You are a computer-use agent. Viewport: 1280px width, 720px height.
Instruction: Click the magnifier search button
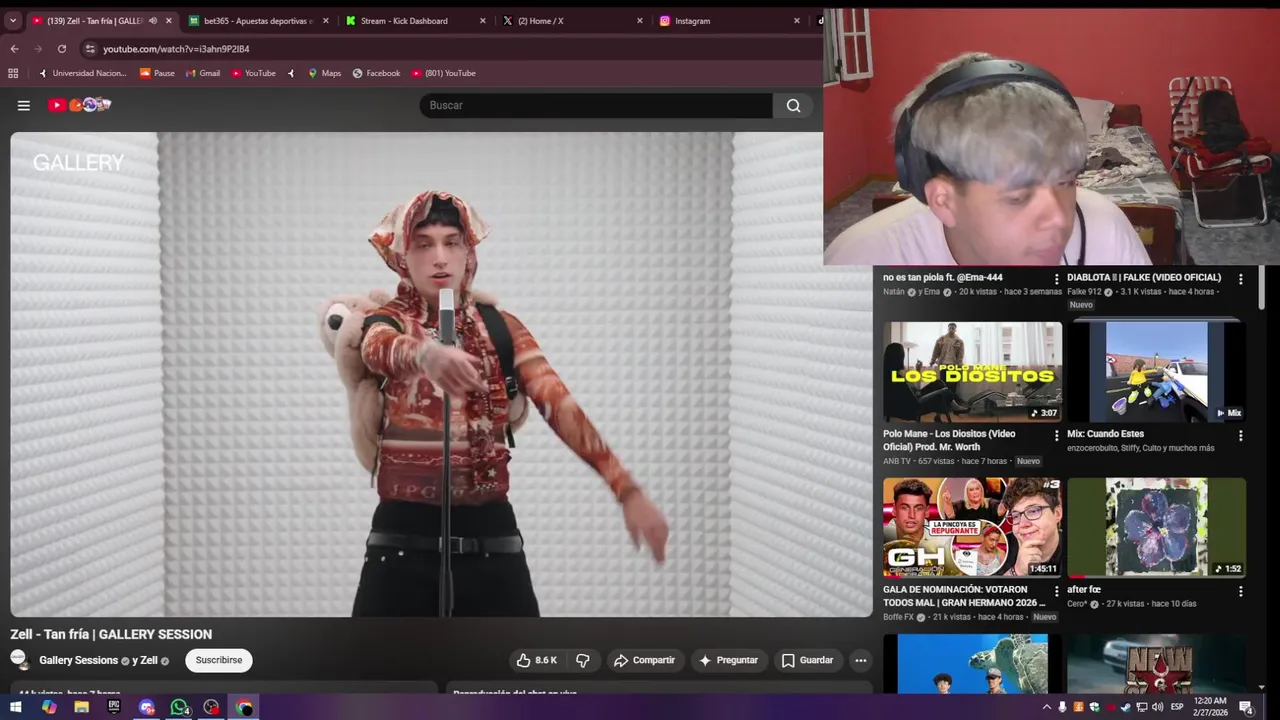click(793, 105)
